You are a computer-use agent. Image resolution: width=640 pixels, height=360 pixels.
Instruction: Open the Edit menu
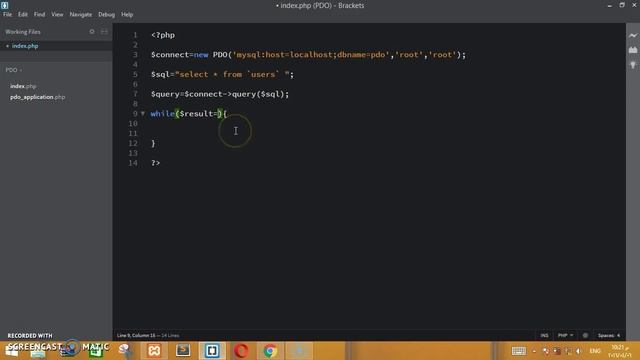click(x=22, y=14)
